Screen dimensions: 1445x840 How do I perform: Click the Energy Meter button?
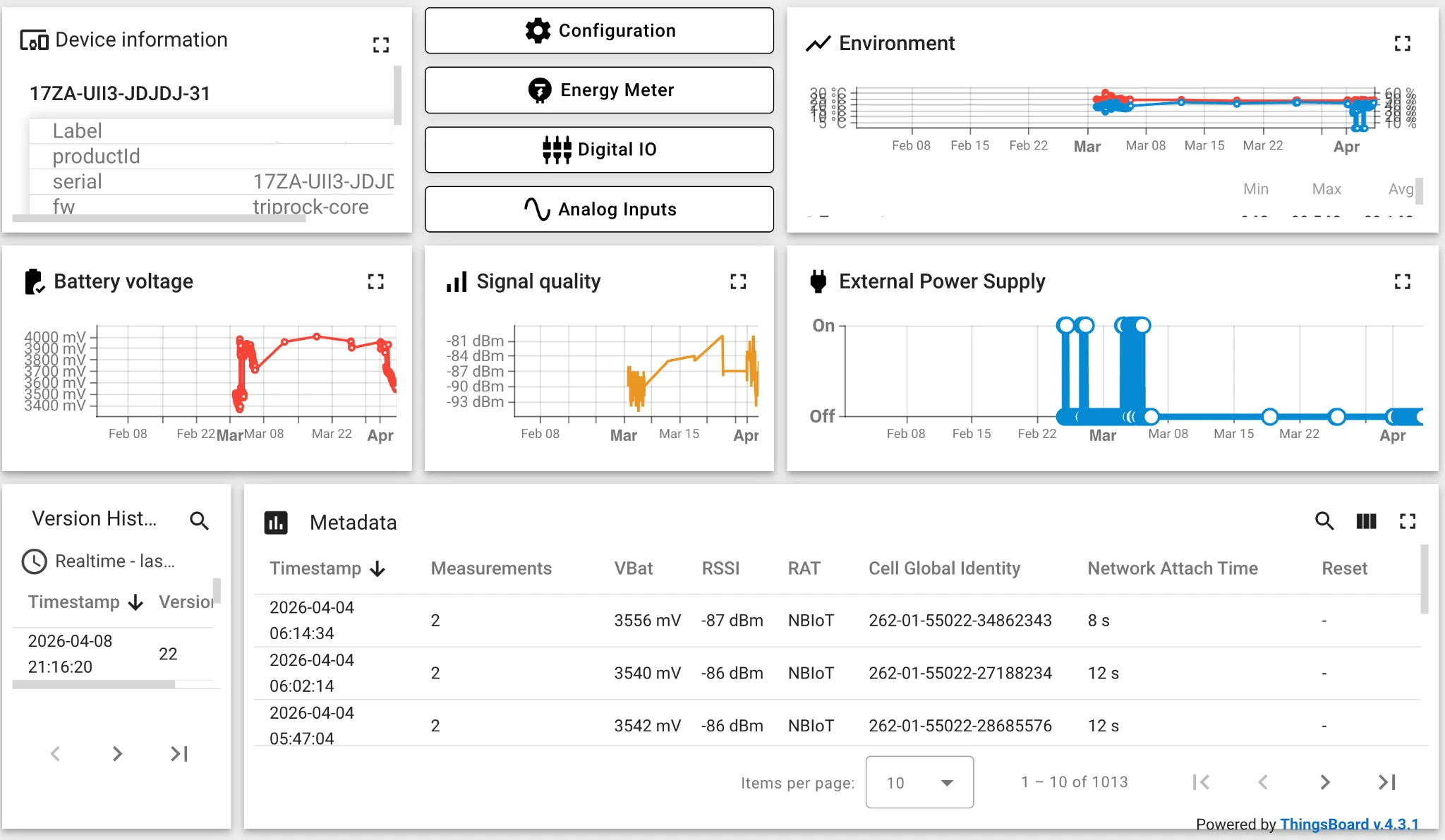[x=598, y=90]
